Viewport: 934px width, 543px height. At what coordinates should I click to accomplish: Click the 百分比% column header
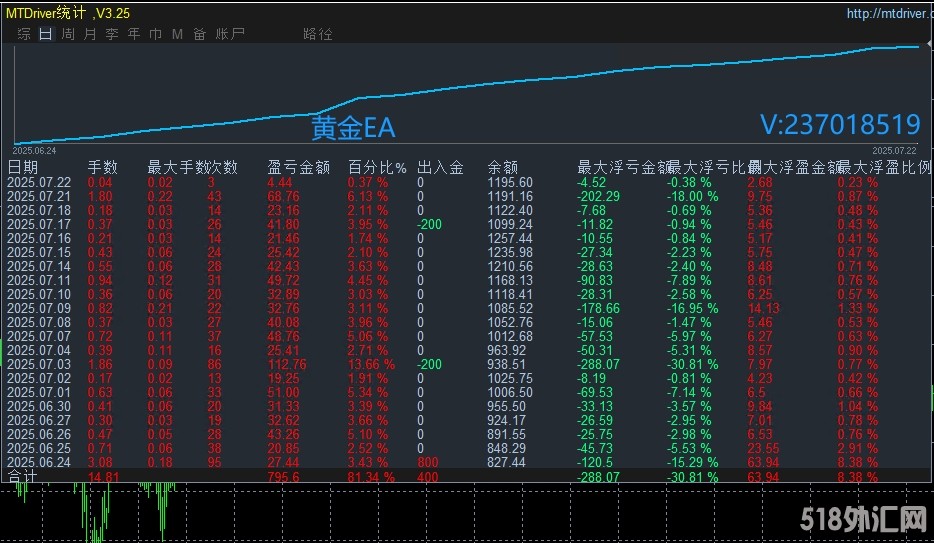point(377,167)
